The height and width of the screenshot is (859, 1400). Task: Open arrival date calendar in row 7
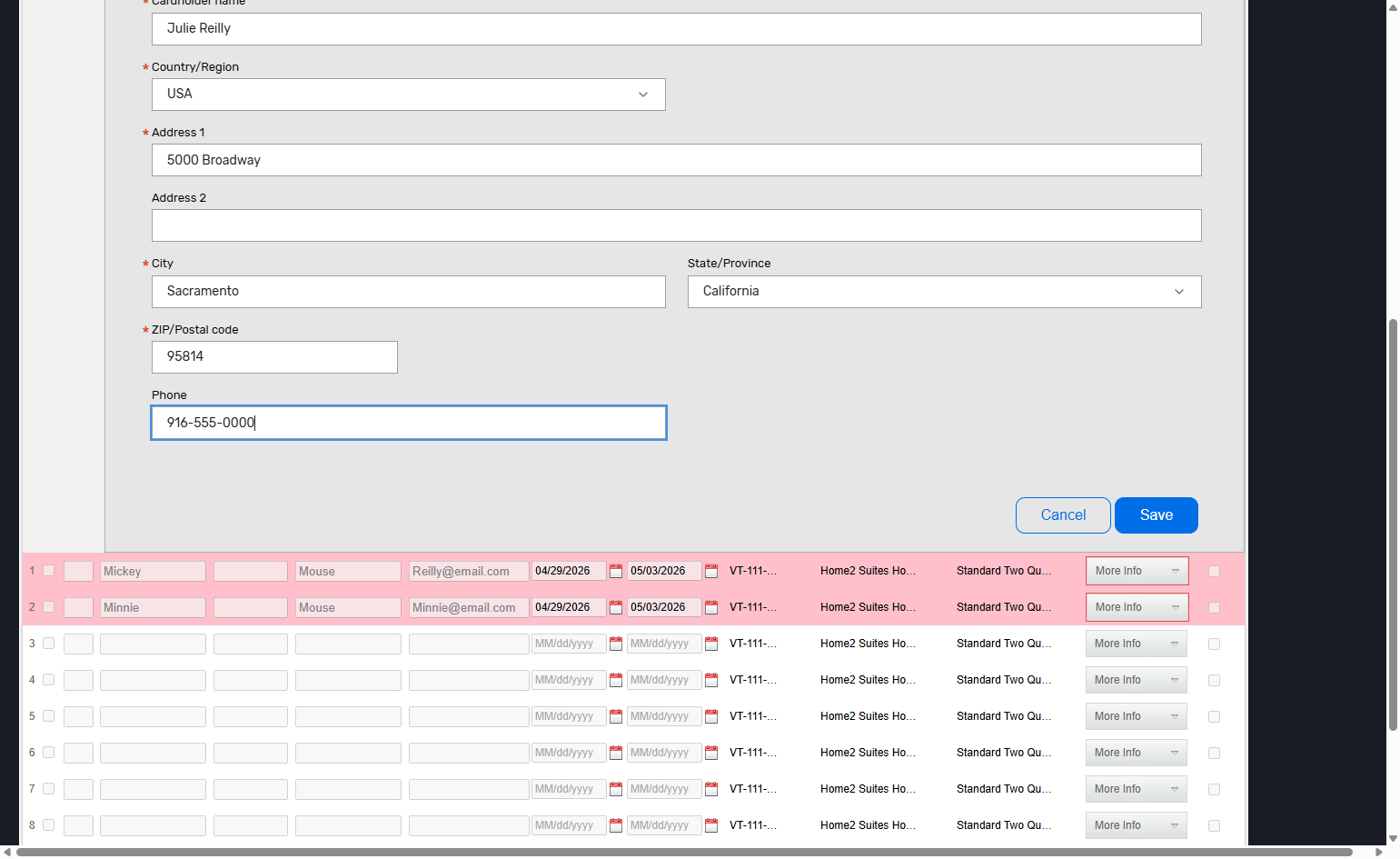coord(616,789)
